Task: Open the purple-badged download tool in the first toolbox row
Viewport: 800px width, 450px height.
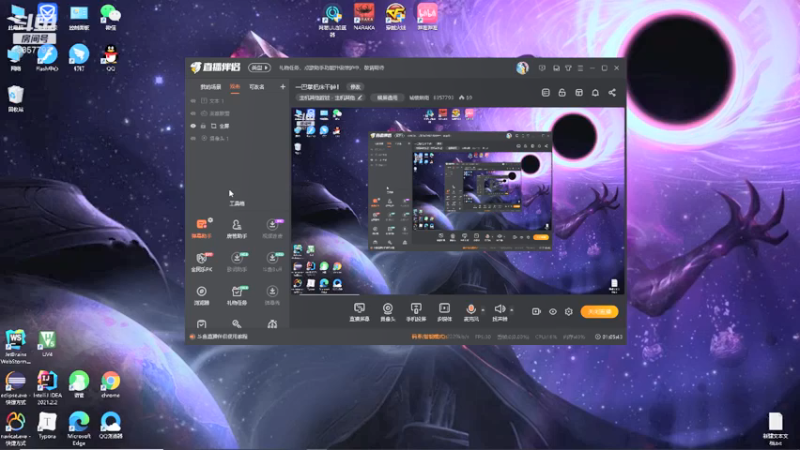Action: coord(272,228)
